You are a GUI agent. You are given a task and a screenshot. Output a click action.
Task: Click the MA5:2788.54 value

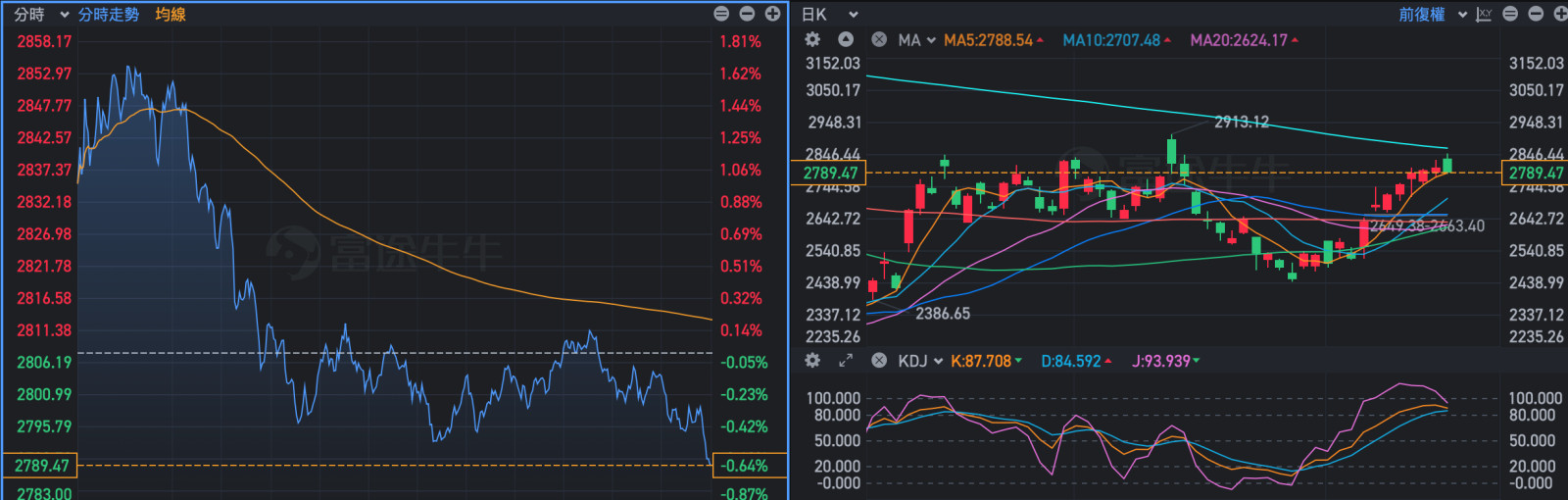click(x=988, y=40)
